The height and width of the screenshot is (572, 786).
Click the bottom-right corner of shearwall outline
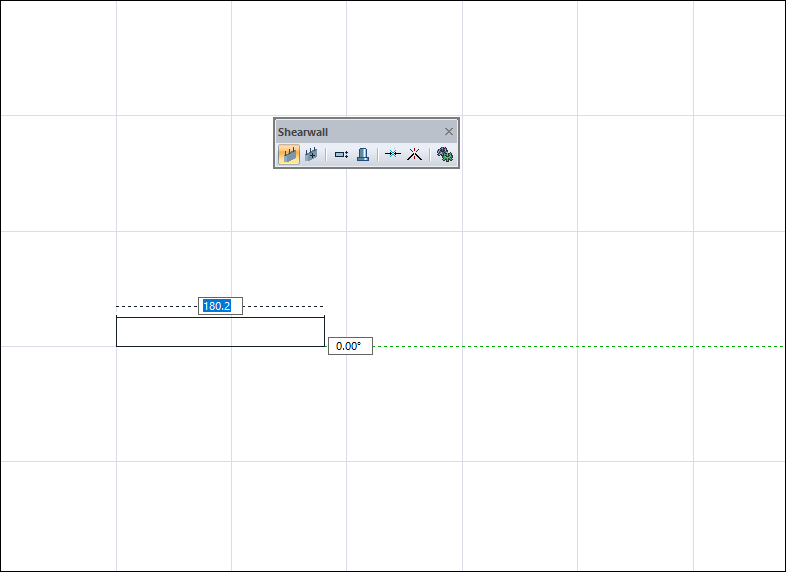pyautogui.click(x=324, y=346)
